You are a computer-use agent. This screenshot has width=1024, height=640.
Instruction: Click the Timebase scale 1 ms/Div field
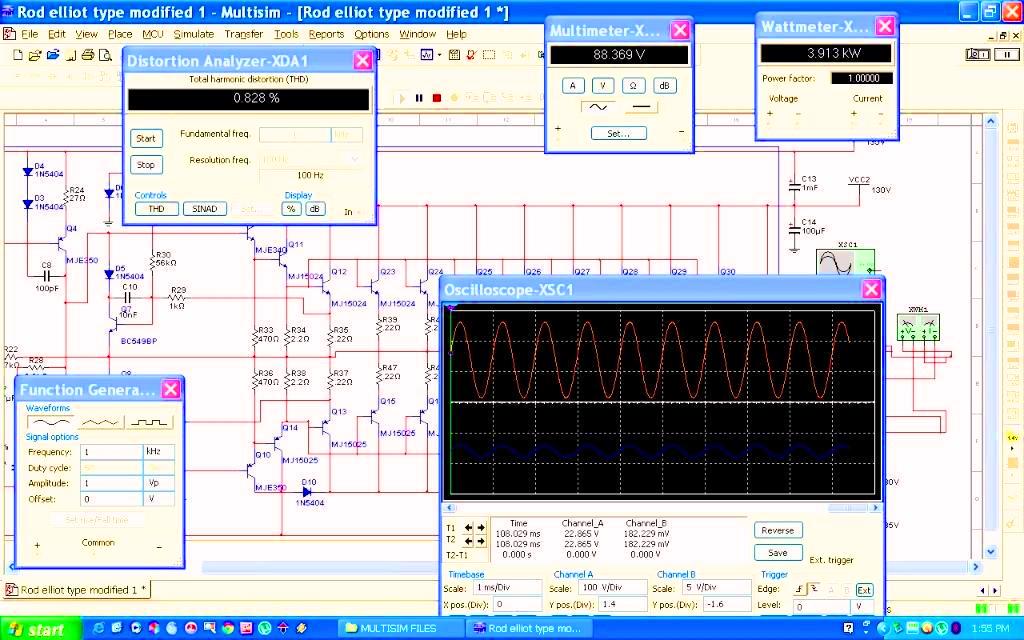pos(507,588)
